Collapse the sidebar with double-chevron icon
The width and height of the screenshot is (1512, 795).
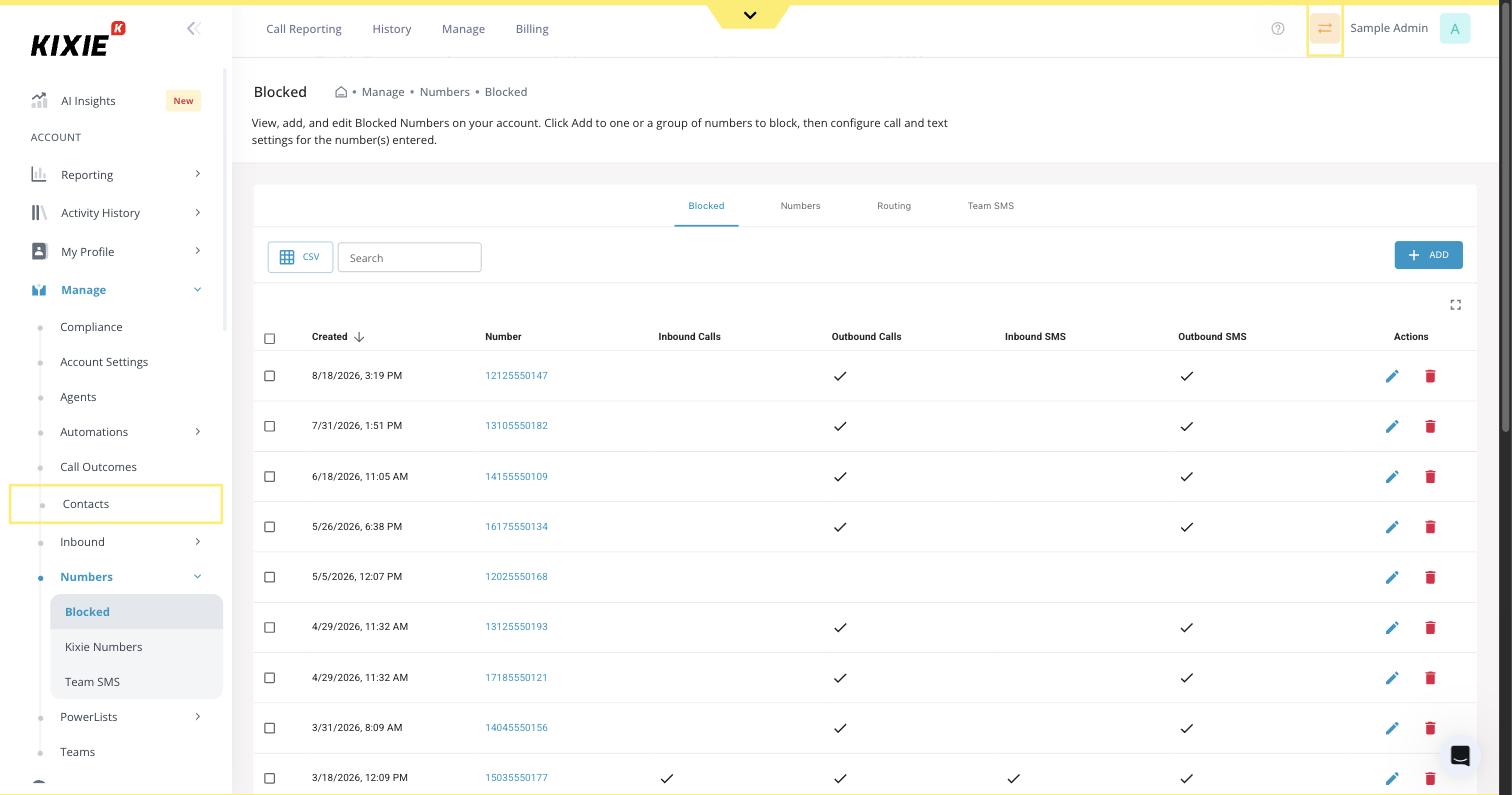[194, 28]
